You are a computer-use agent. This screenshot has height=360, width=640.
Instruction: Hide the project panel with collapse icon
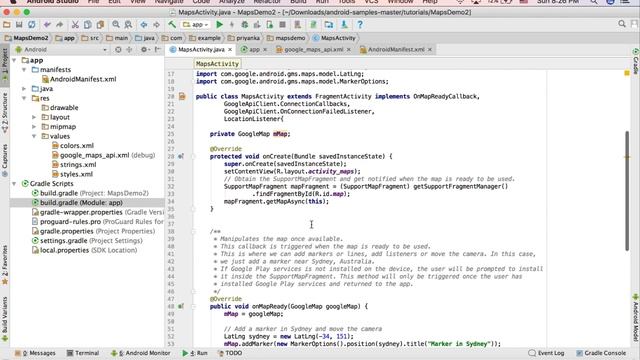[x=158, y=49]
